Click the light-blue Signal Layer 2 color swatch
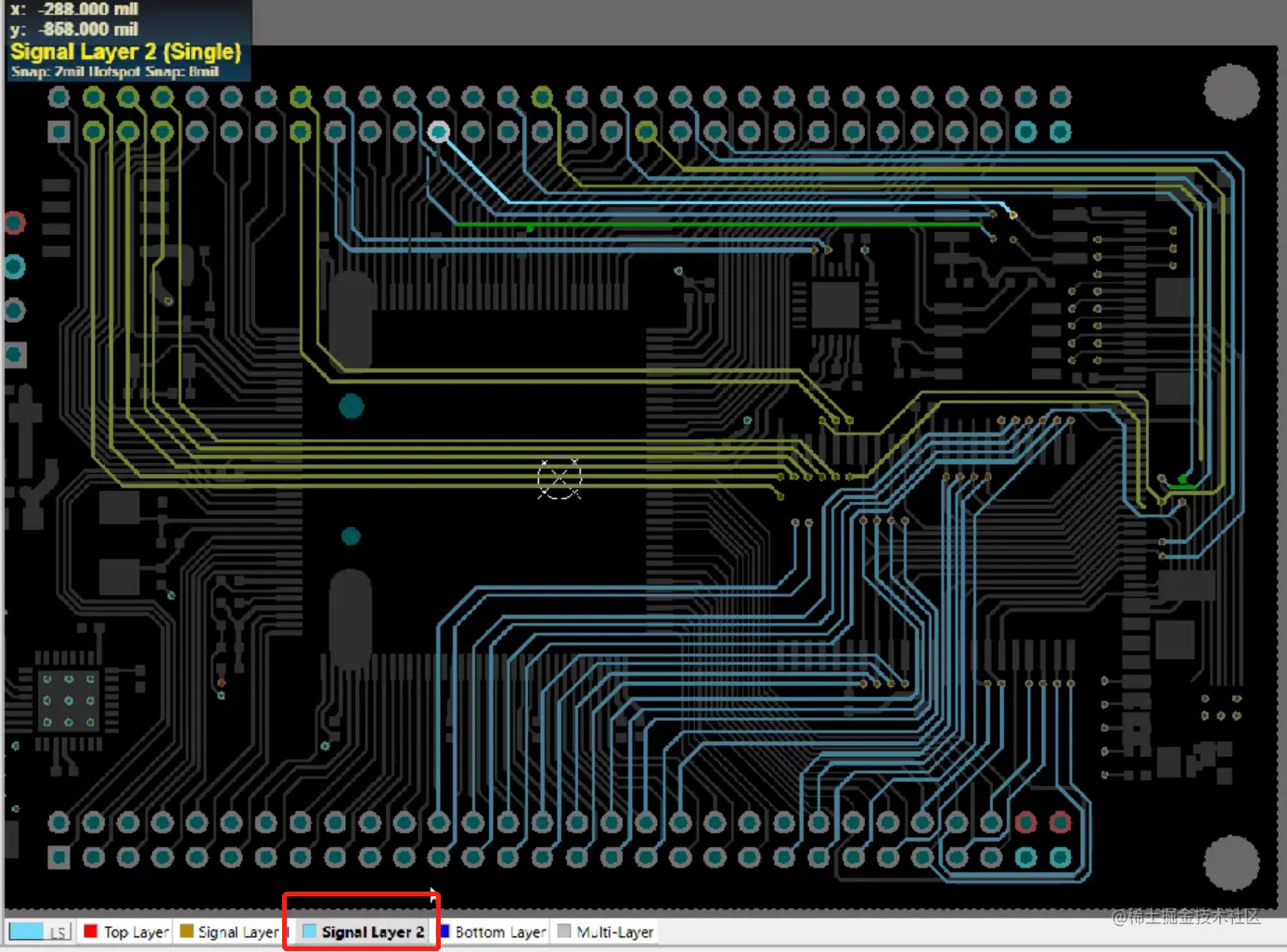1287x952 pixels. tap(309, 931)
